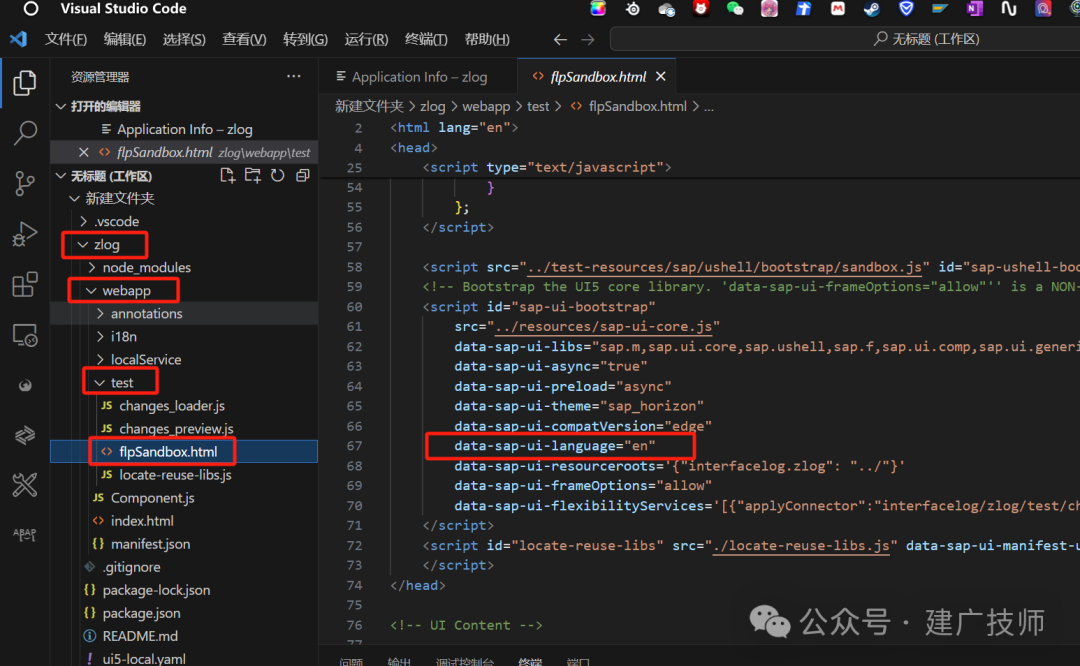
Task: Collapse the 新建文件夹 folder
Action: tap(74, 198)
